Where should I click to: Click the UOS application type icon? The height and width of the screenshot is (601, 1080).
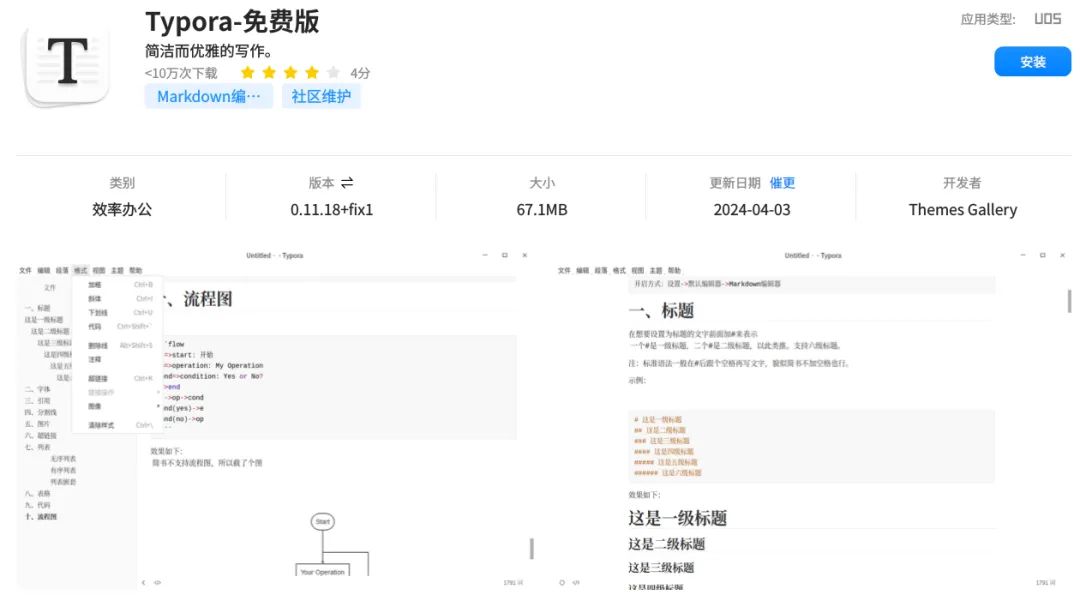[x=1046, y=18]
